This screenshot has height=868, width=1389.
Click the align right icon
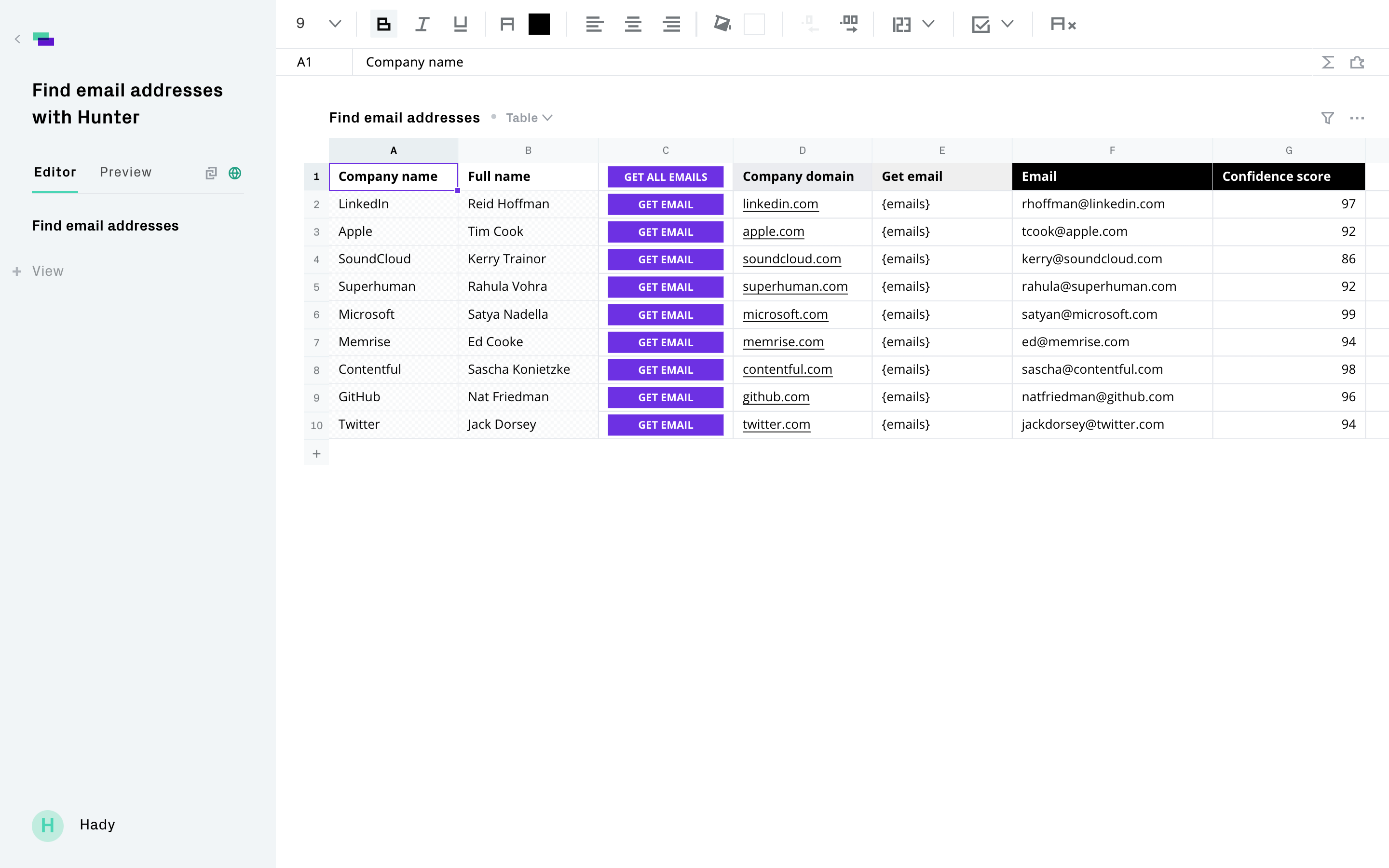(x=671, y=24)
